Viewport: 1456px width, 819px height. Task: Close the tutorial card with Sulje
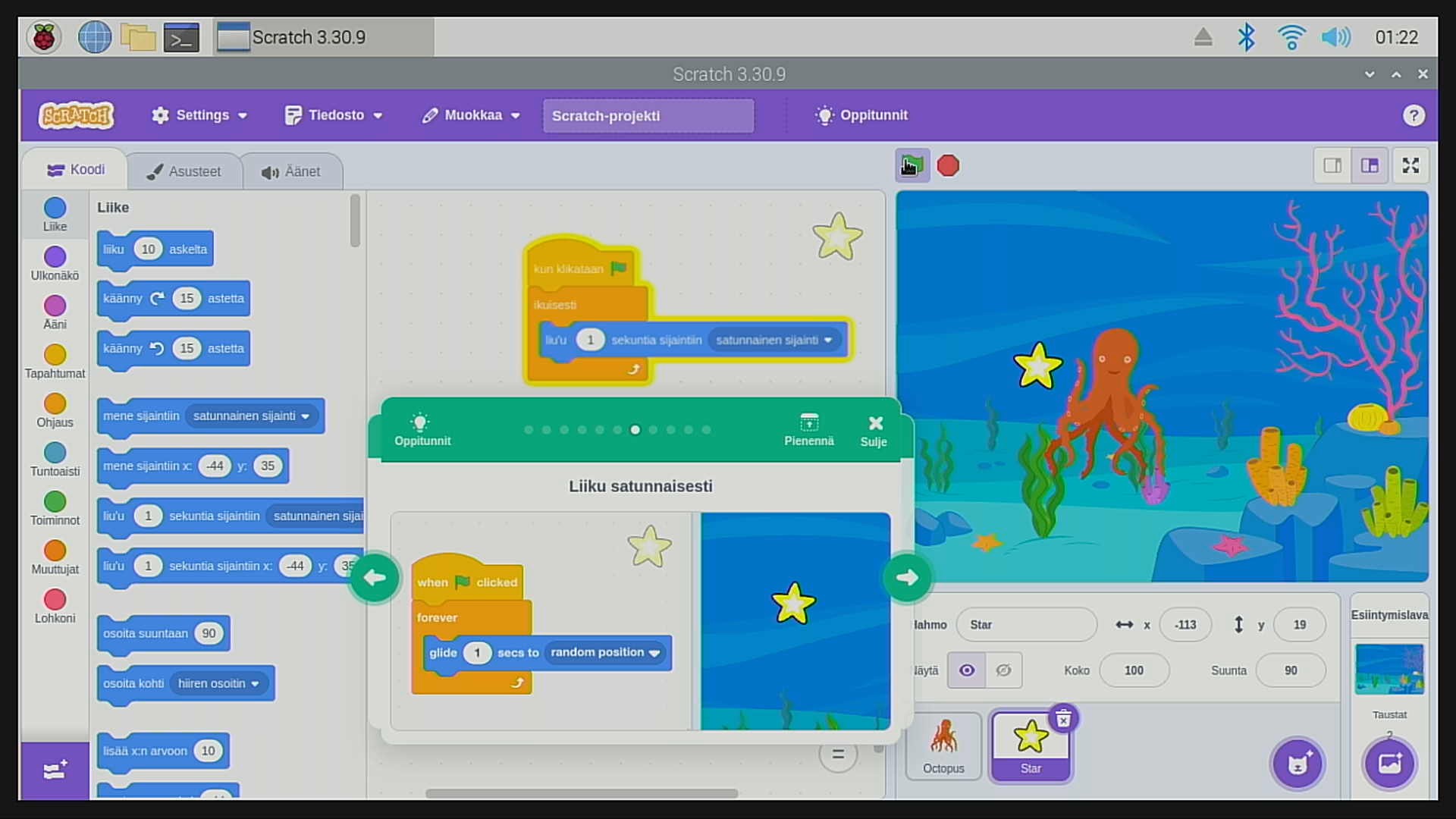coord(874,430)
